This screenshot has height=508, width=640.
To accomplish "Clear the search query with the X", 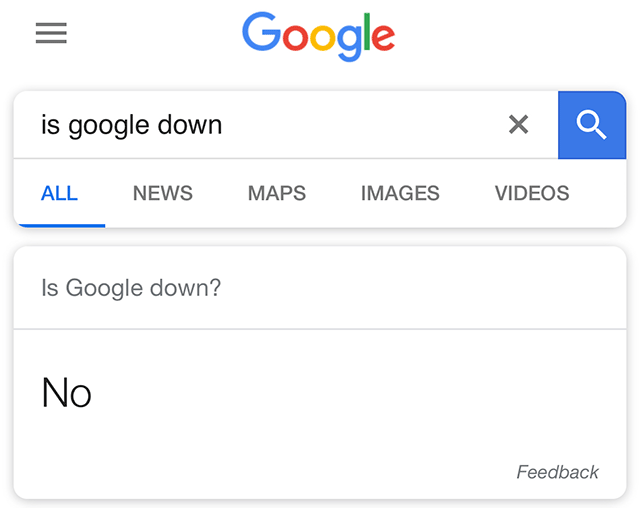I will pyautogui.click(x=518, y=125).
